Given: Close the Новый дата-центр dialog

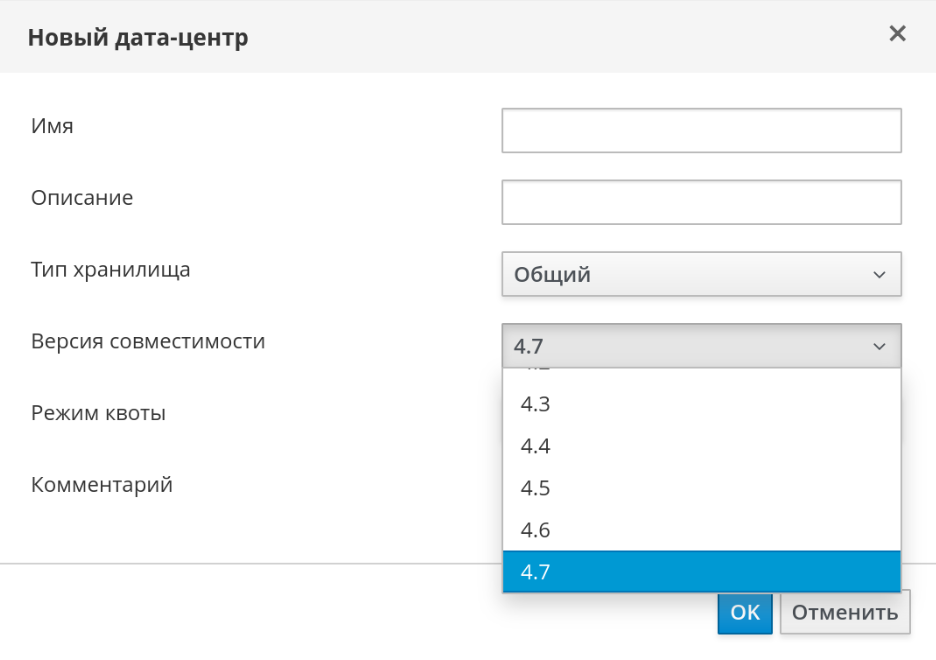Looking at the screenshot, I should tap(897, 34).
